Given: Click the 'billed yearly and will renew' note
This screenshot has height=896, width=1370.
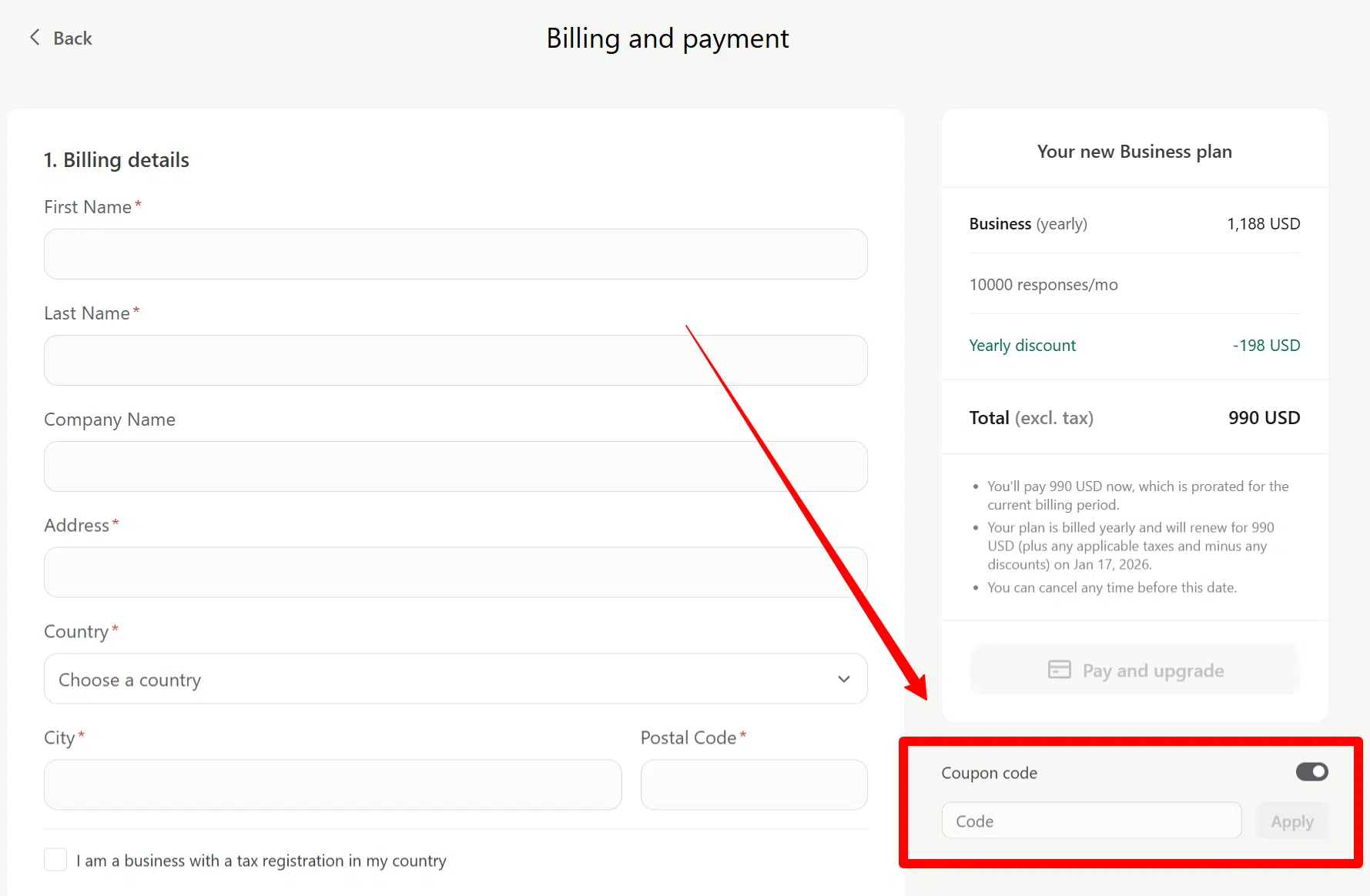Looking at the screenshot, I should [1131, 546].
